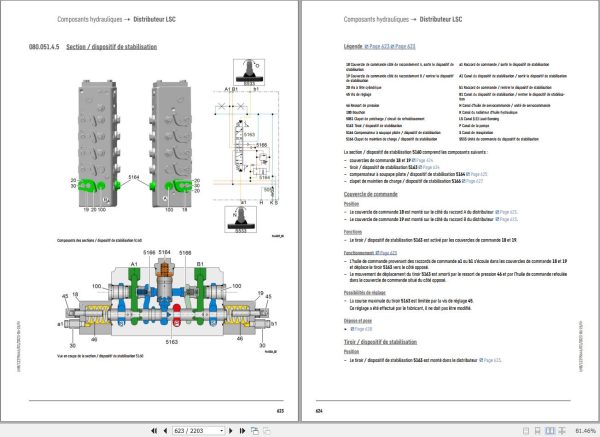Click the left valve block 3D image
The image size is (600, 437).
(99, 143)
